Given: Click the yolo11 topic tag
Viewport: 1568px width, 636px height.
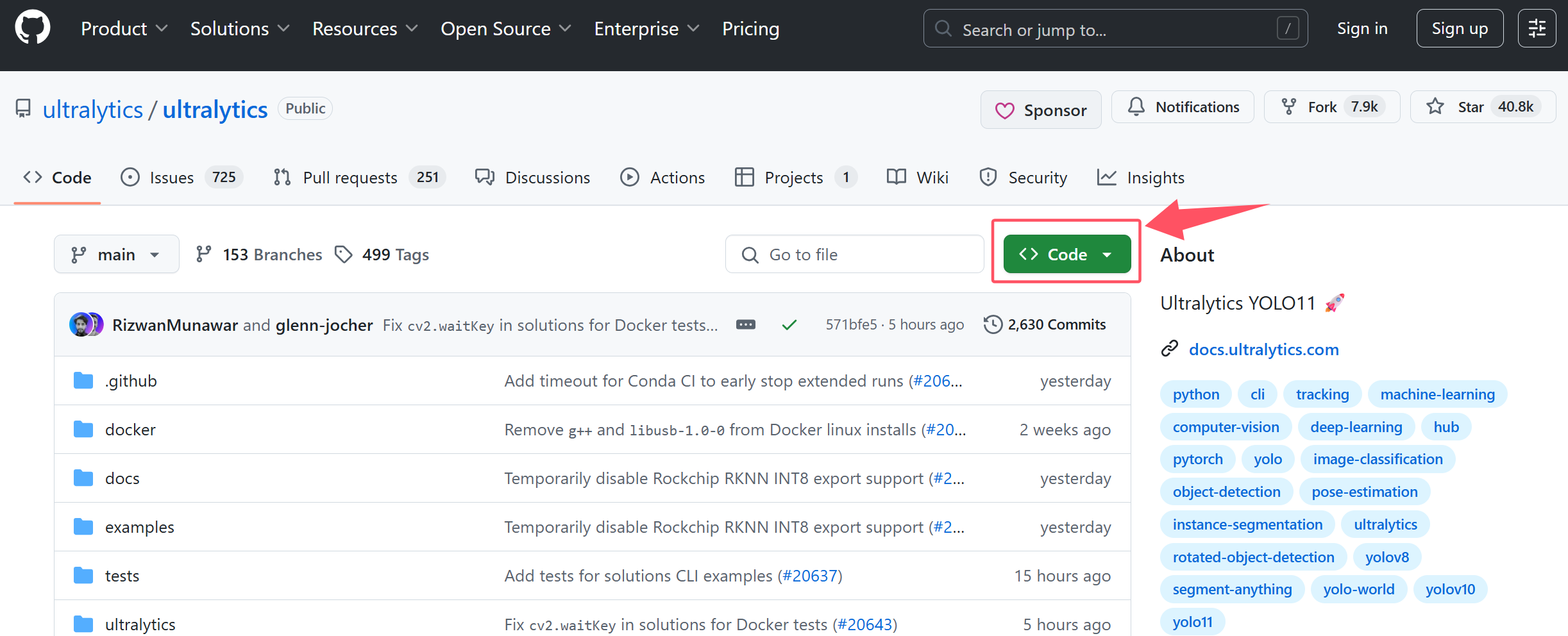Looking at the screenshot, I should click(1192, 622).
